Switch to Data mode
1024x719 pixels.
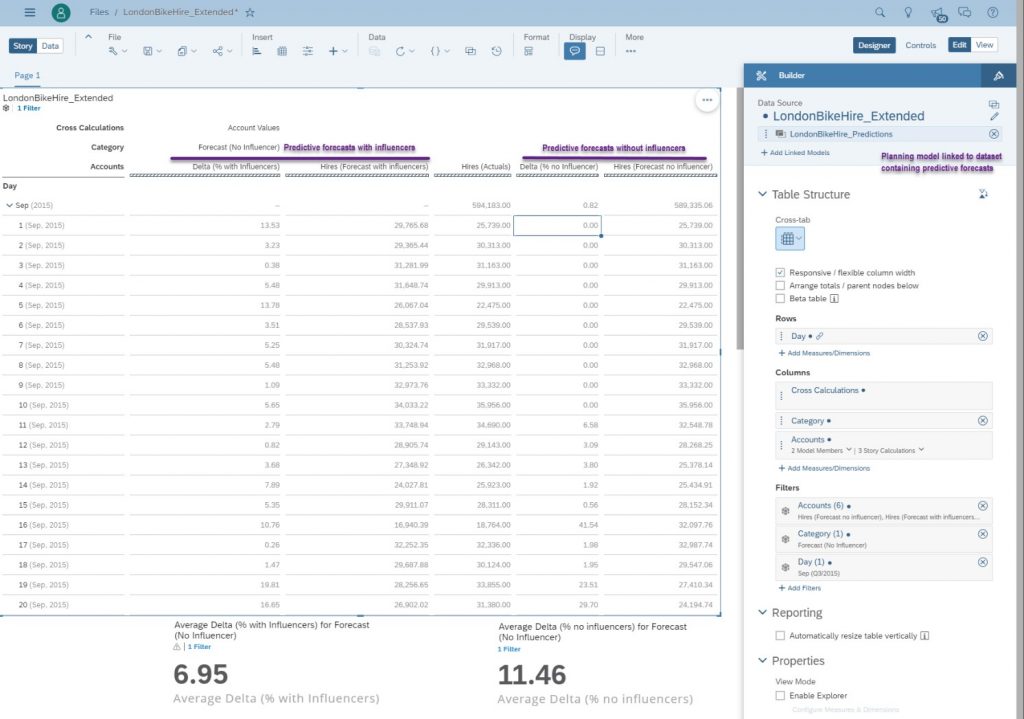(50, 46)
